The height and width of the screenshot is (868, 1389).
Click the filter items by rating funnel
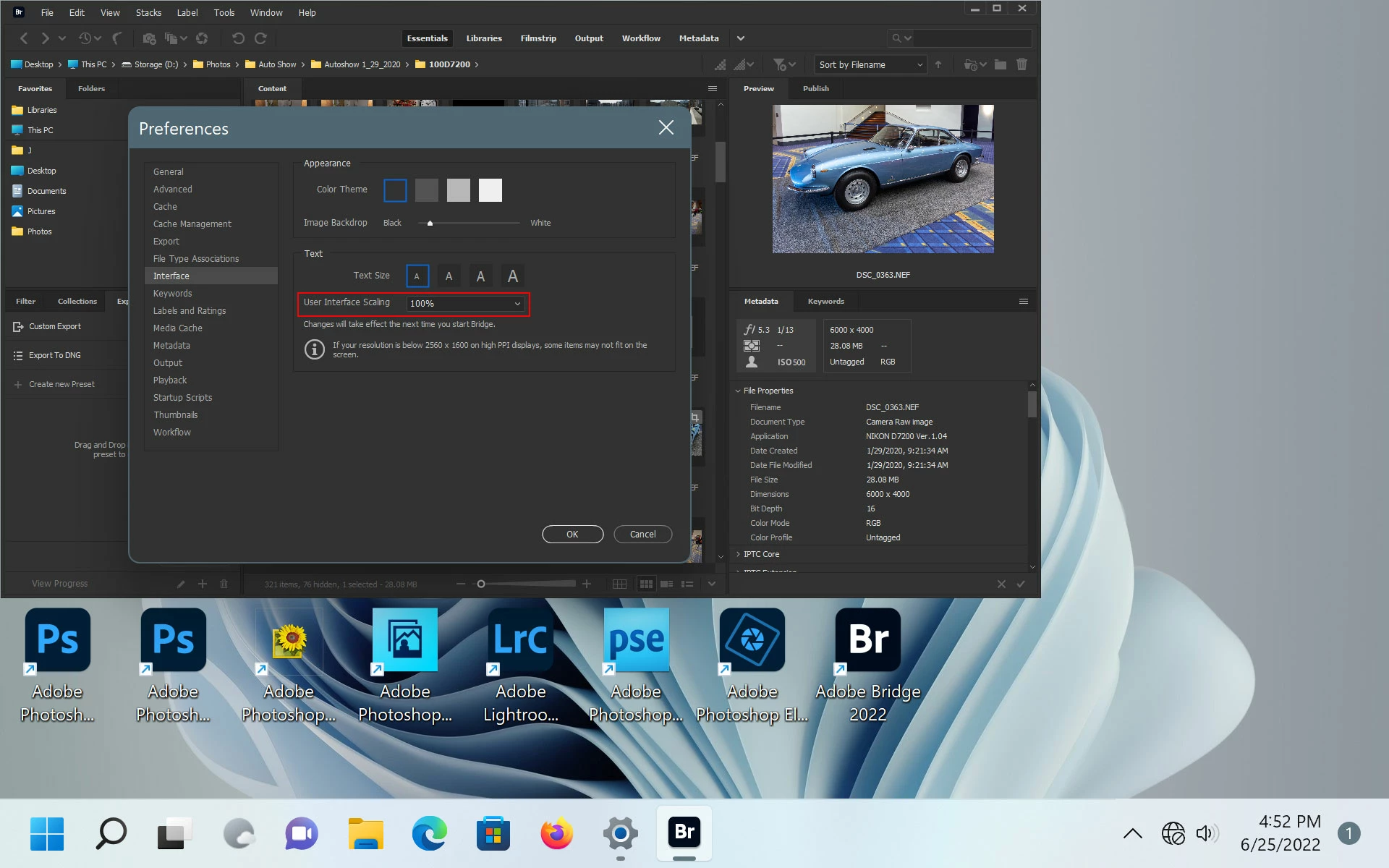pyautogui.click(x=780, y=64)
